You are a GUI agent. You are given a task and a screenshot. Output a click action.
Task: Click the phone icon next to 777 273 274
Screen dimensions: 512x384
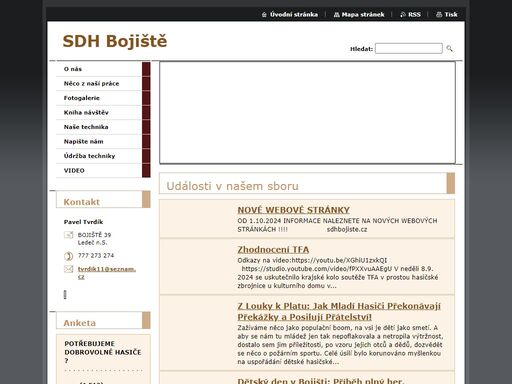tap(68, 256)
